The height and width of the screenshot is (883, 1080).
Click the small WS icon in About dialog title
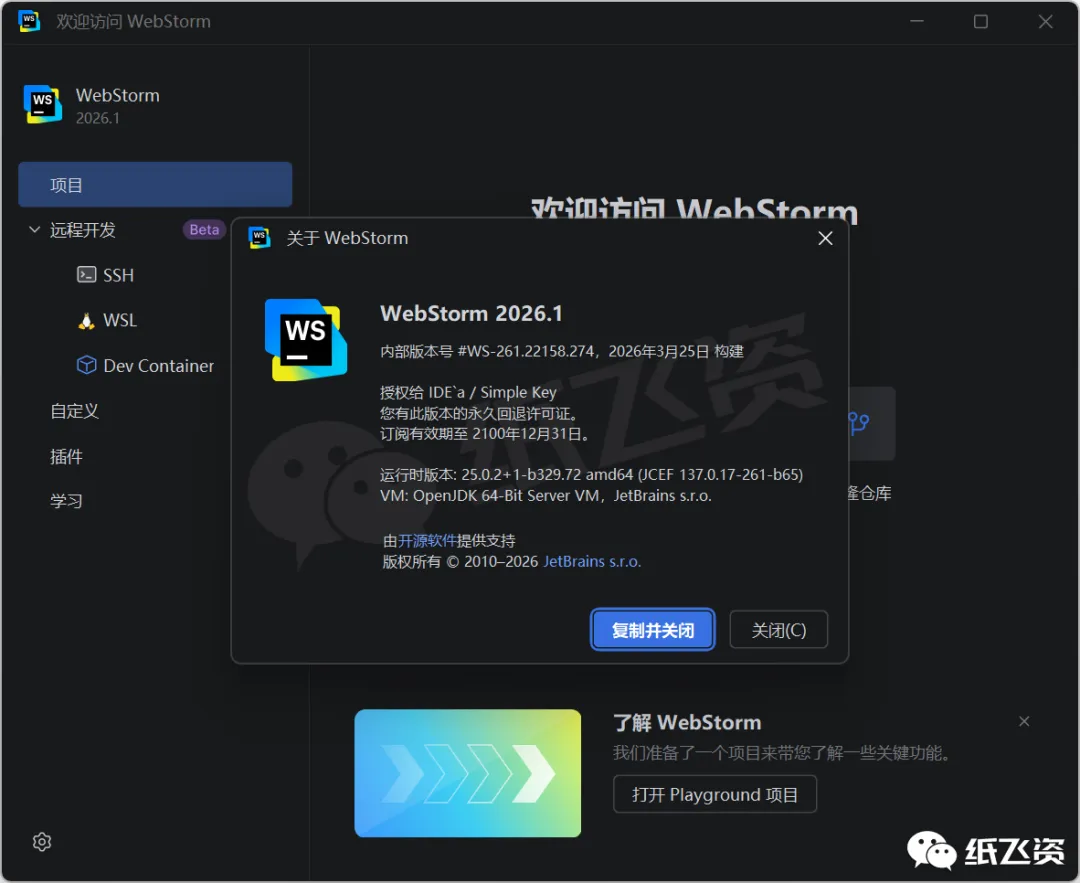(x=259, y=238)
